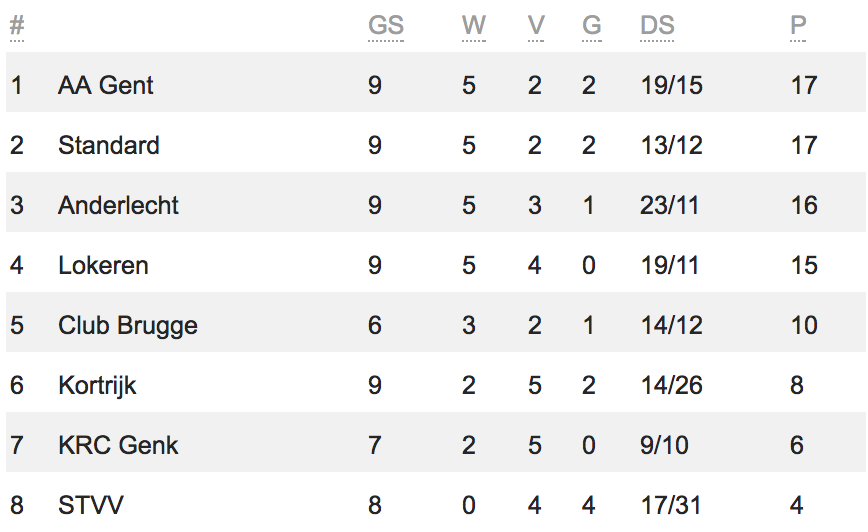Click the P points column header
This screenshot has width=868, height=532.
798,25
